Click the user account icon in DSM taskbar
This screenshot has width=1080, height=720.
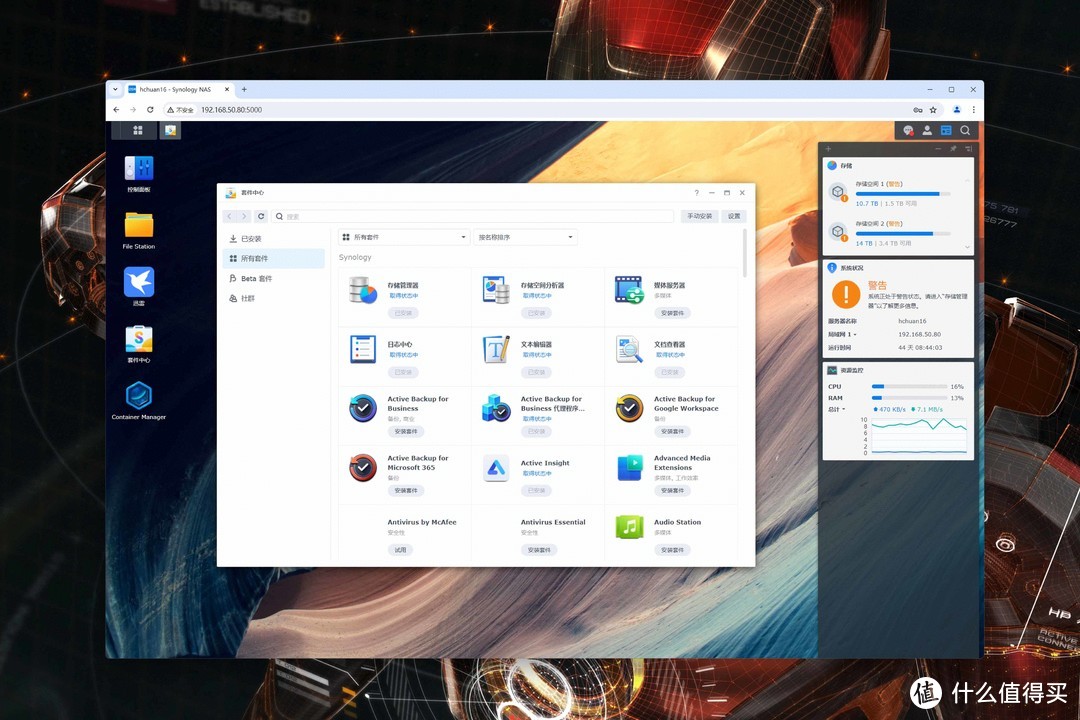(927, 130)
